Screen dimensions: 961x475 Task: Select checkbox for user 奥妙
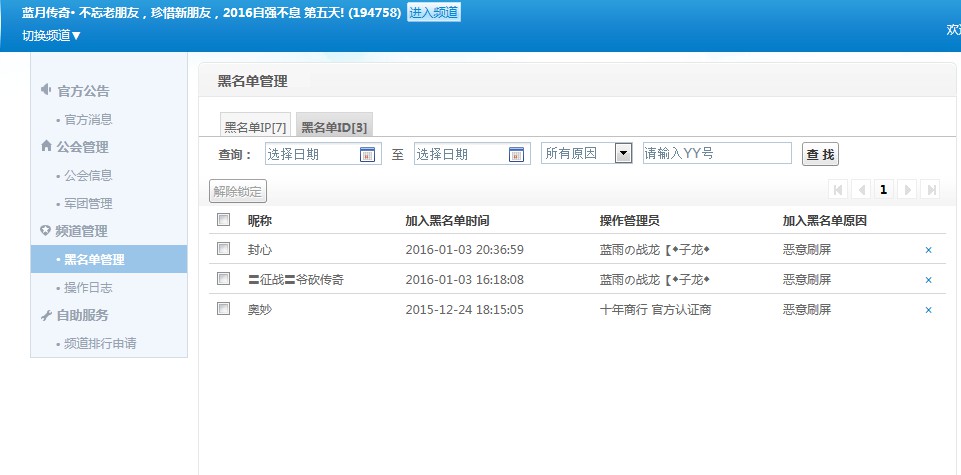(224, 309)
